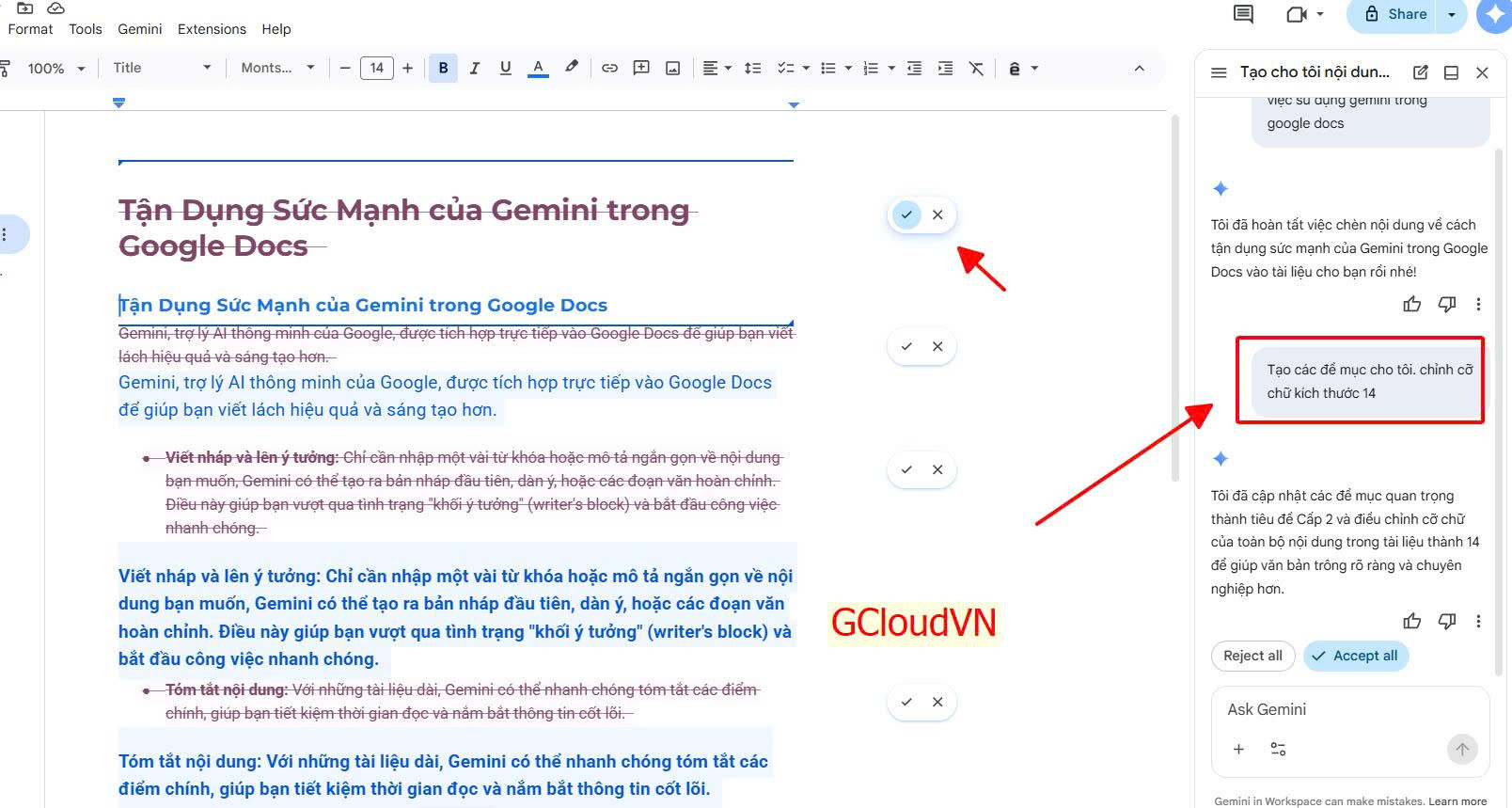Open Gemini prompt settings sliders icon
Viewport: 1512px width, 808px height.
(1278, 749)
